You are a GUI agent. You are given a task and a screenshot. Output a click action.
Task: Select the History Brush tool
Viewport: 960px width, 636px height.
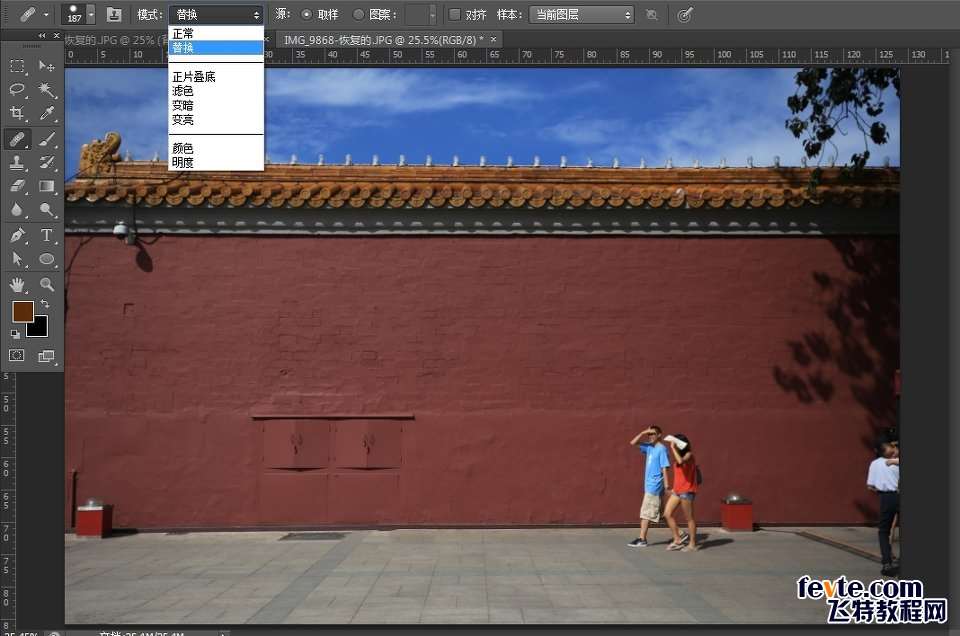tap(47, 162)
